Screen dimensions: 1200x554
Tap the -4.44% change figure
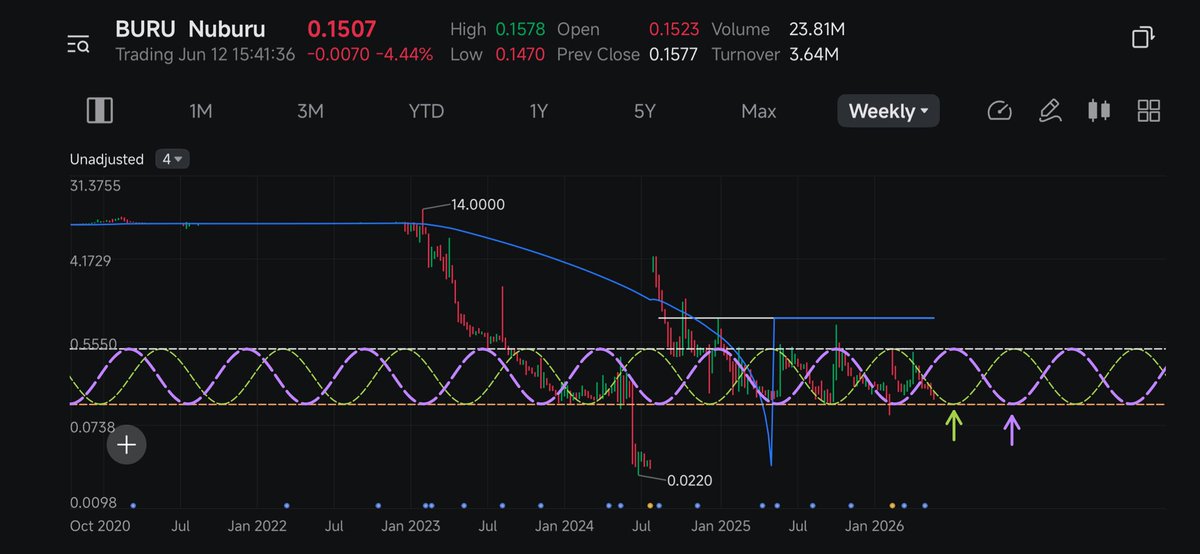click(x=403, y=54)
